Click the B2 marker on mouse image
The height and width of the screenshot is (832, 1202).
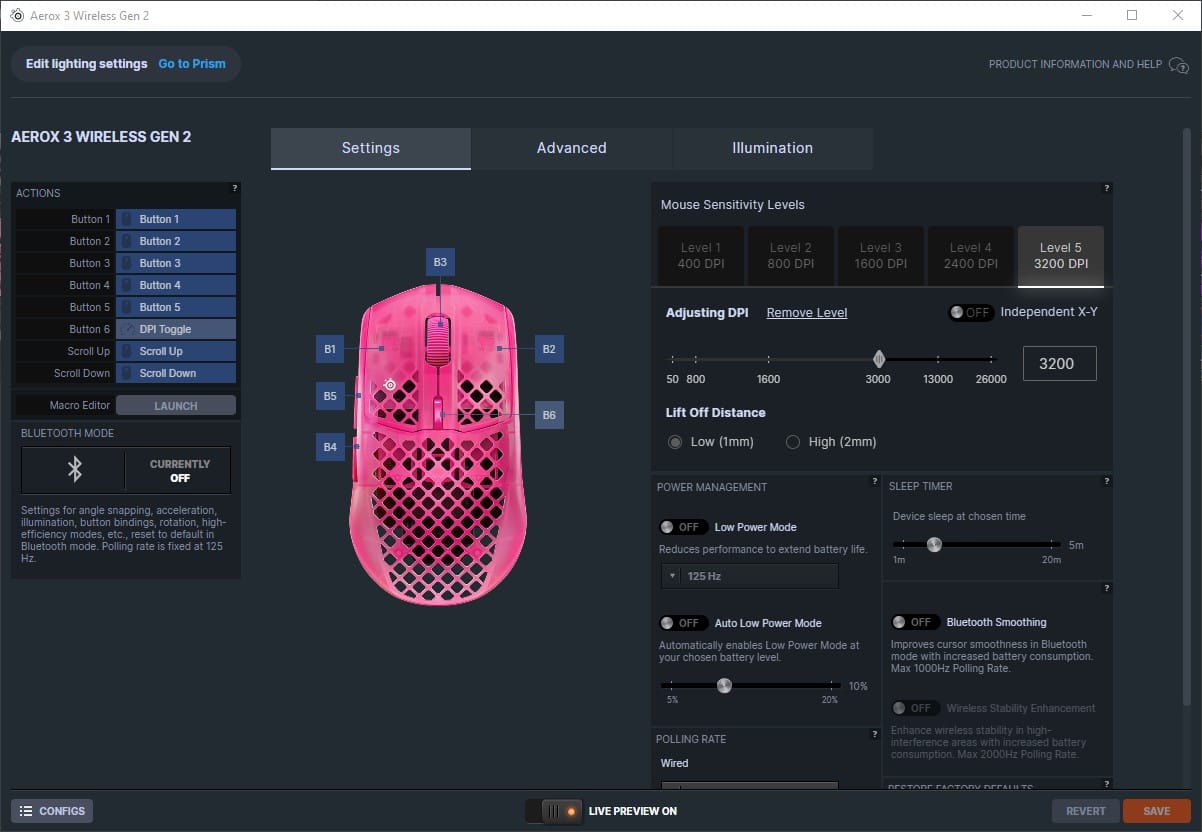click(x=549, y=349)
